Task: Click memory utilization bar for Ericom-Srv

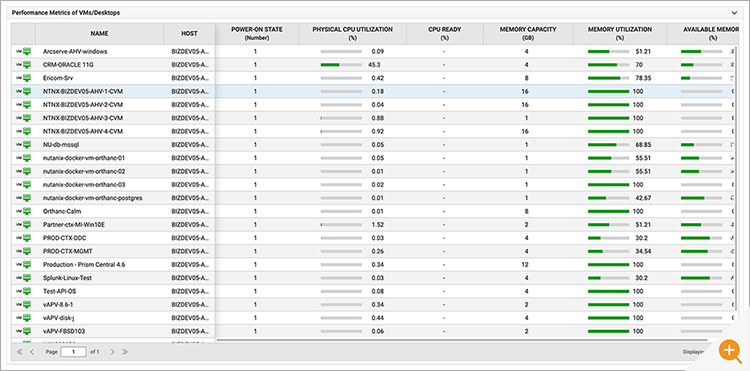Action: tap(608, 78)
